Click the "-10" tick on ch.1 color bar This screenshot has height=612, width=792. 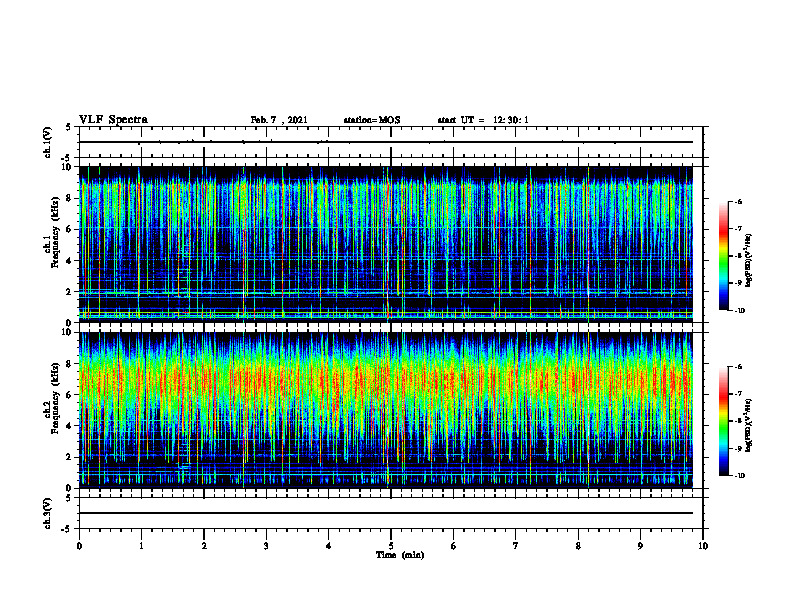coord(740,311)
